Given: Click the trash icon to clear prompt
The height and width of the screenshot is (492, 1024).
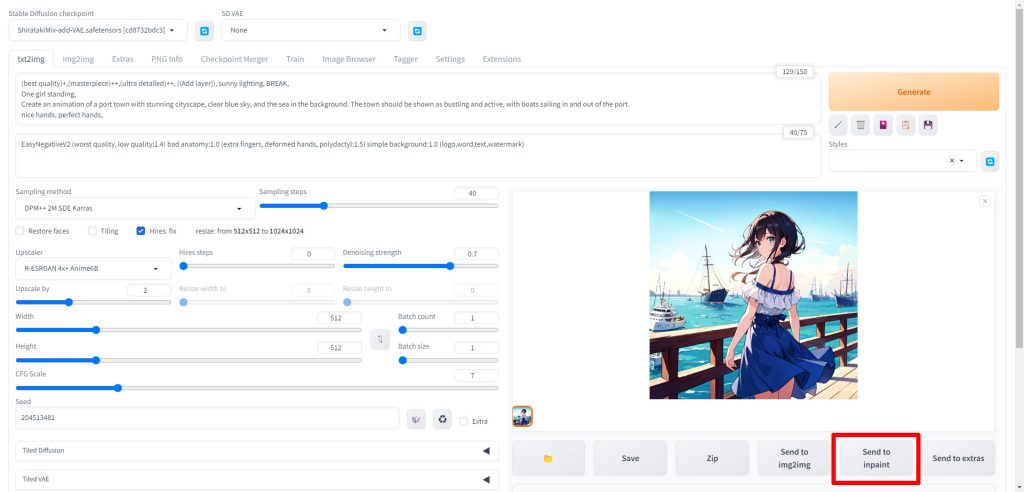Looking at the screenshot, I should tap(861, 125).
